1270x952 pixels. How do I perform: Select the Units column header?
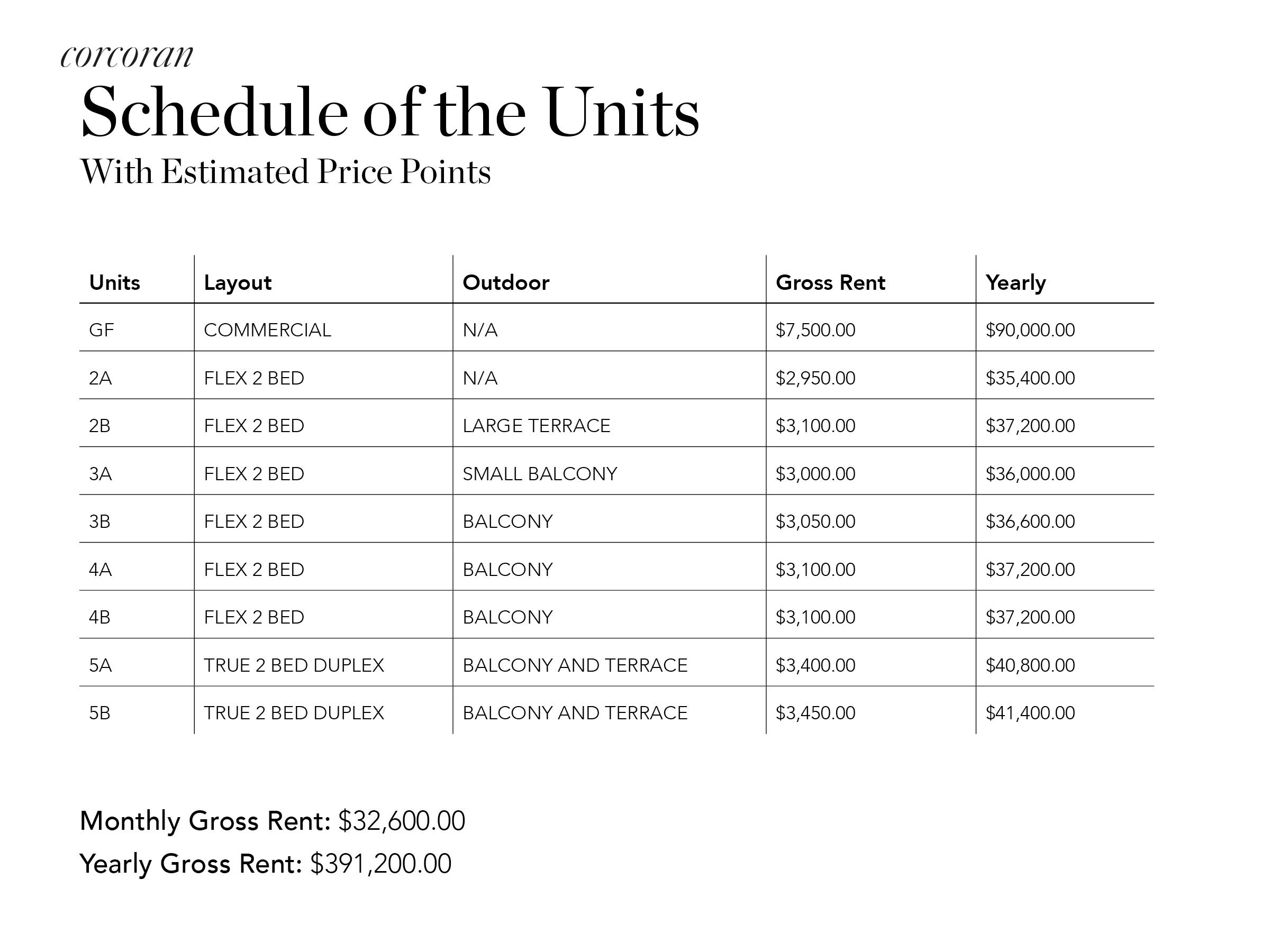pos(114,282)
